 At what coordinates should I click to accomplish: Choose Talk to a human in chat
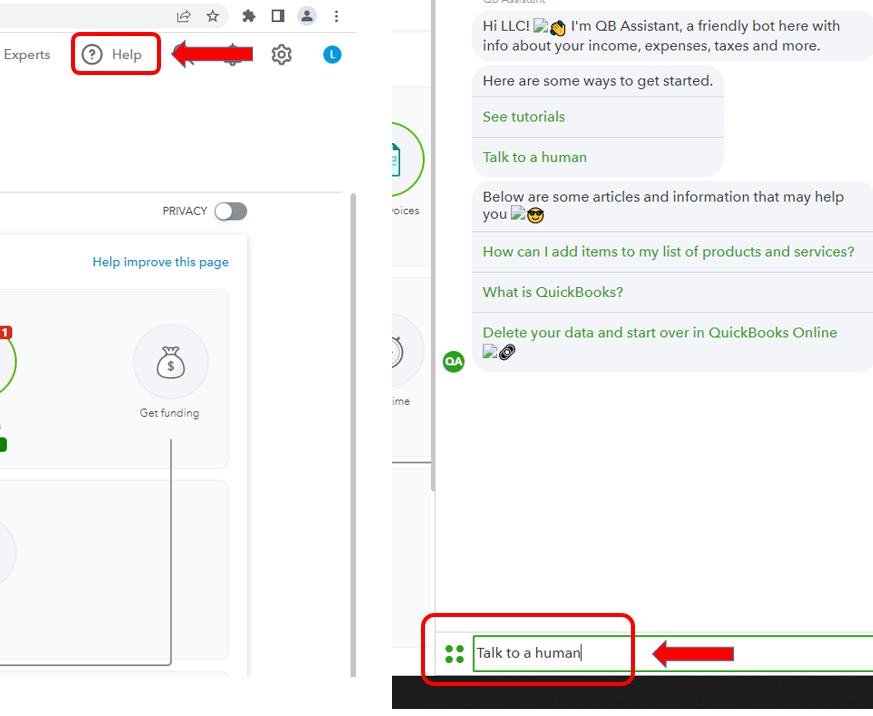(x=534, y=157)
